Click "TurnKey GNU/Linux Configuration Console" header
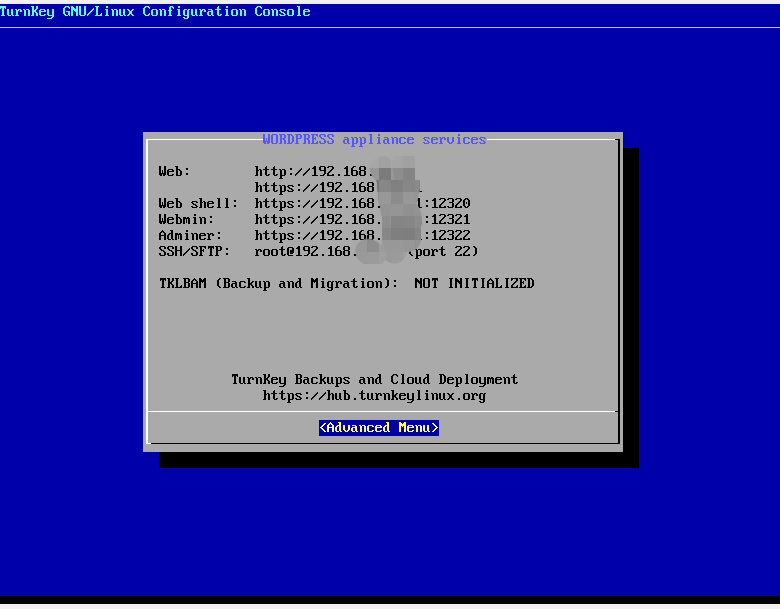The image size is (780, 609). [x=155, y=11]
